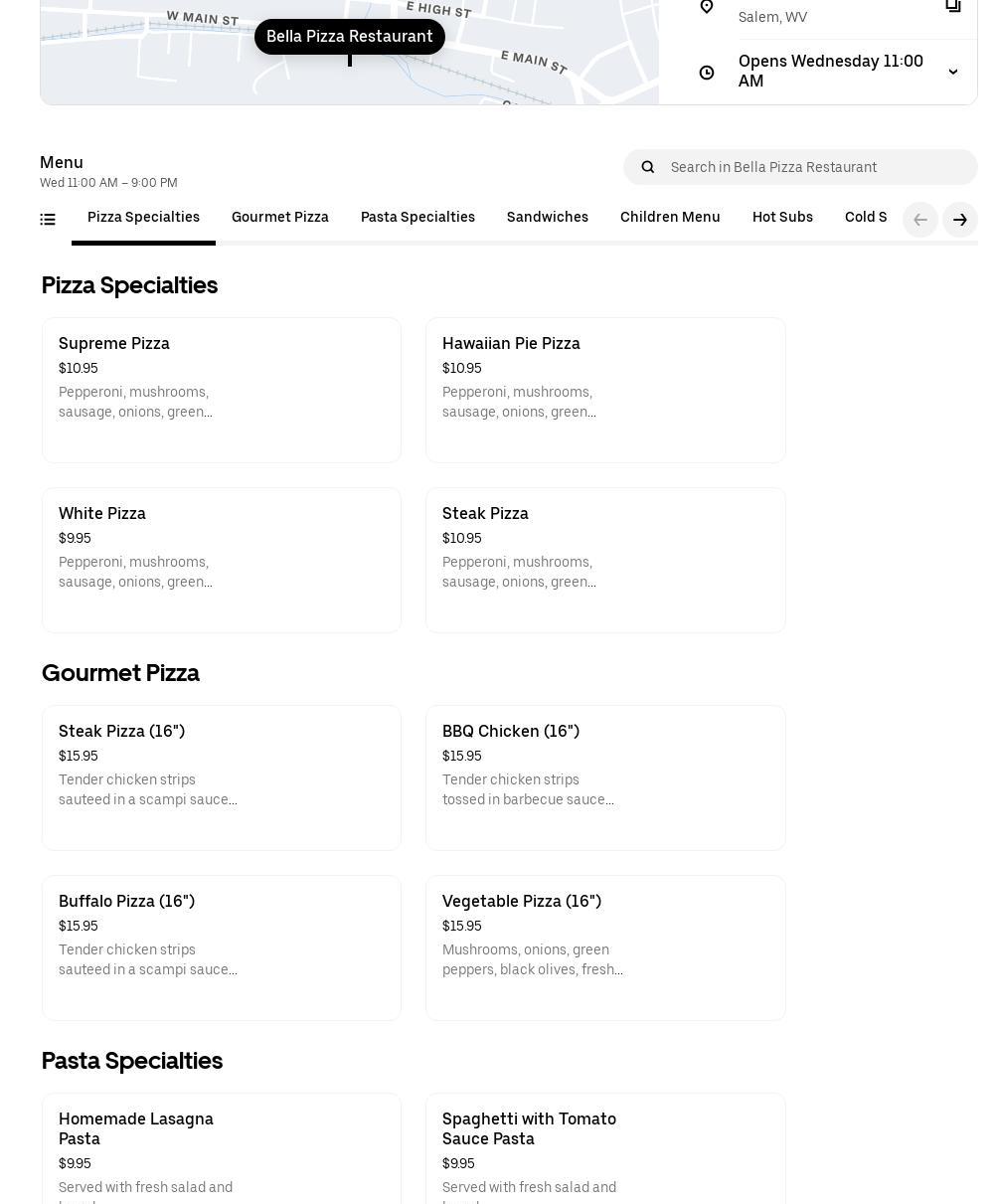The image size is (998, 1204).
Task: Copy the address using the copy icon
Action: [953, 6]
